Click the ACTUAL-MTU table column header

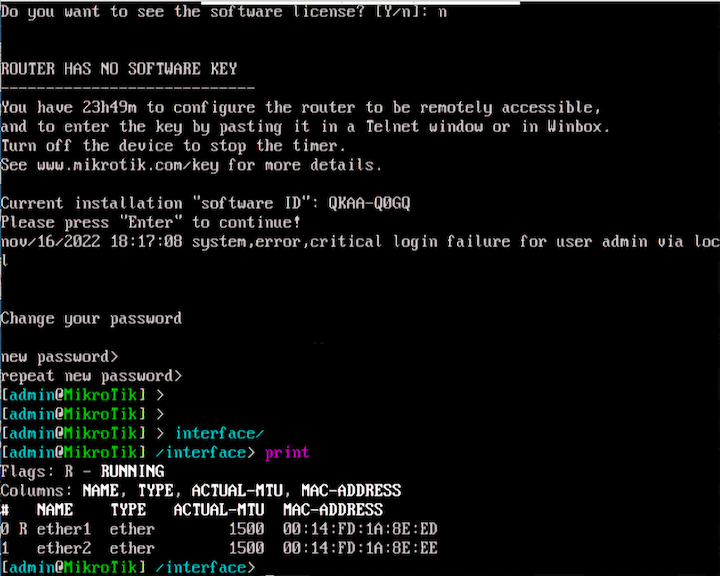(x=219, y=510)
